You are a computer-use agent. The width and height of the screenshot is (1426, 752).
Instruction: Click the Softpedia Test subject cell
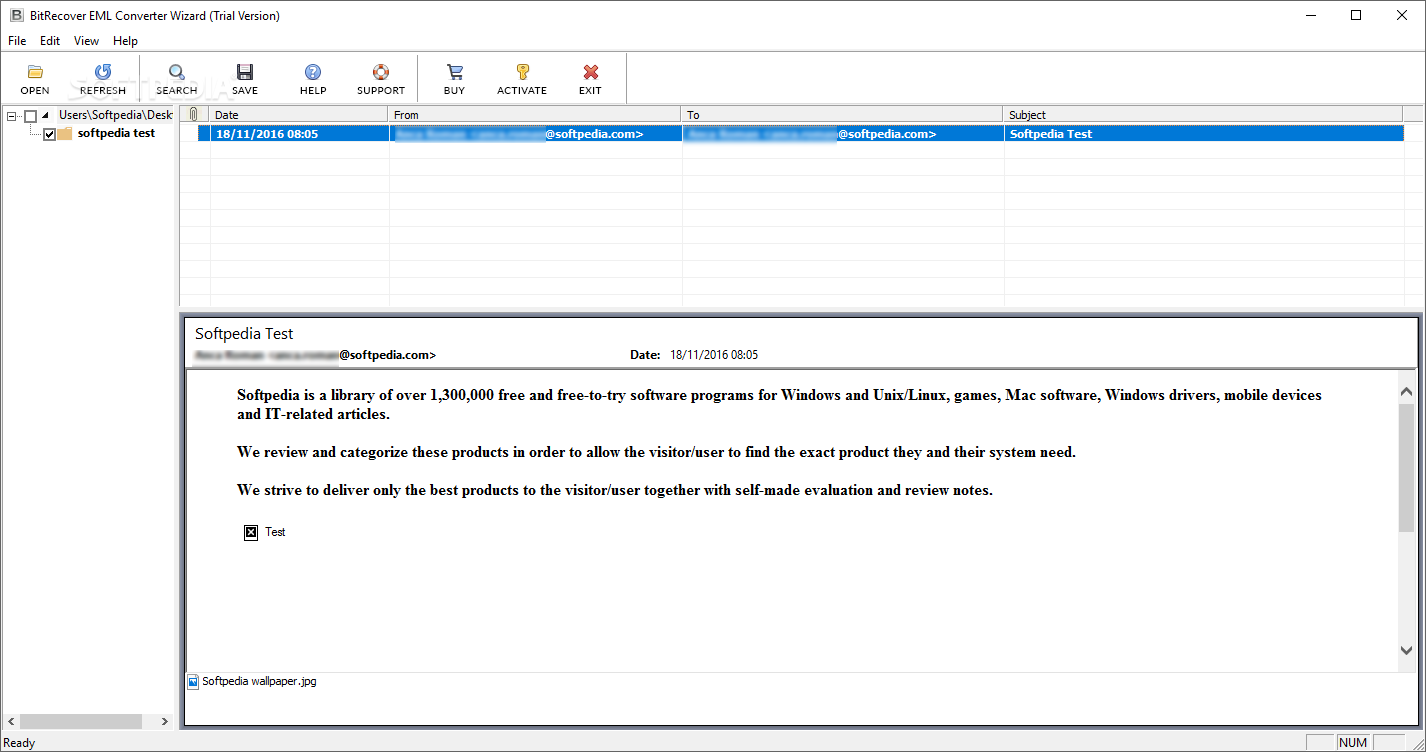click(x=1203, y=133)
